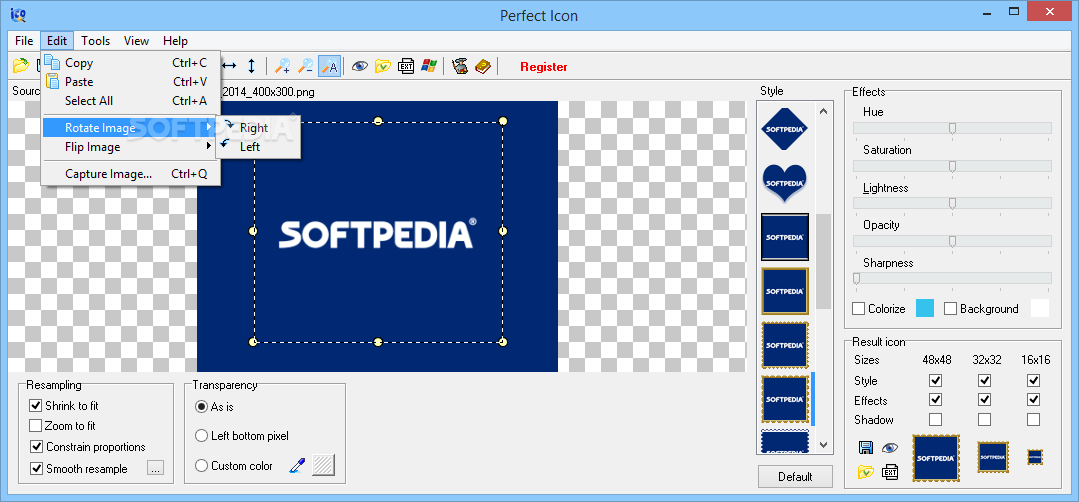Click the blue Colorize color swatch
1079x502 pixels.
925,309
